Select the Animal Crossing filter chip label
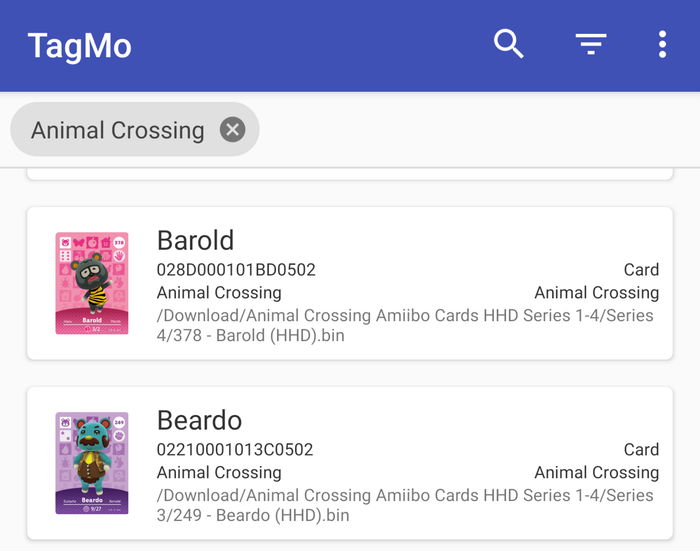Viewport: 700px width, 551px height. coord(118,130)
